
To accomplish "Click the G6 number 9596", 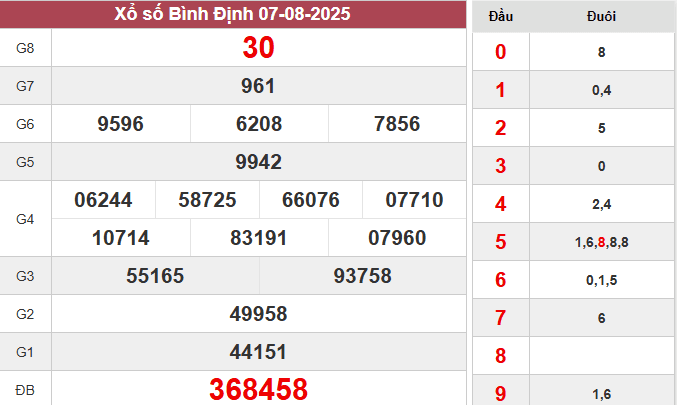I will [120, 124].
